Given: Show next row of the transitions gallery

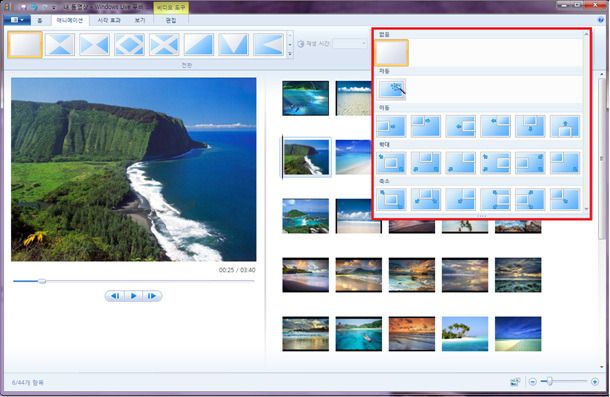Looking at the screenshot, I should (290, 45).
